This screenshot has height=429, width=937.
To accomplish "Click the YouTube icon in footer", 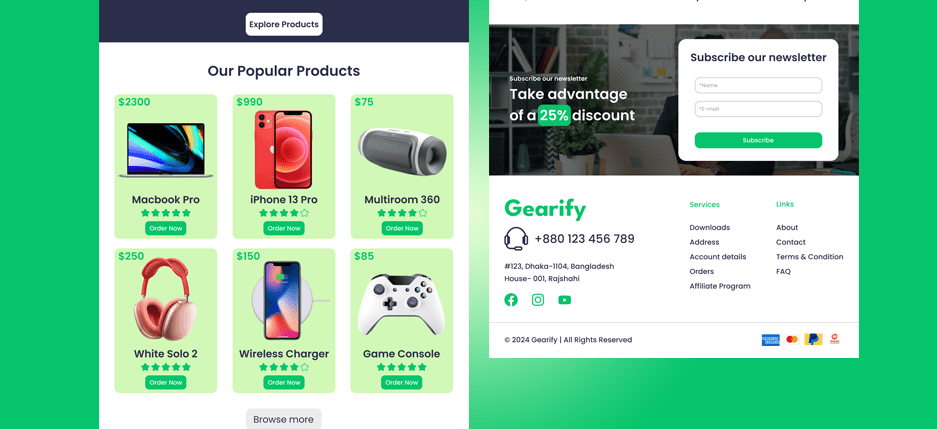I will tap(565, 300).
